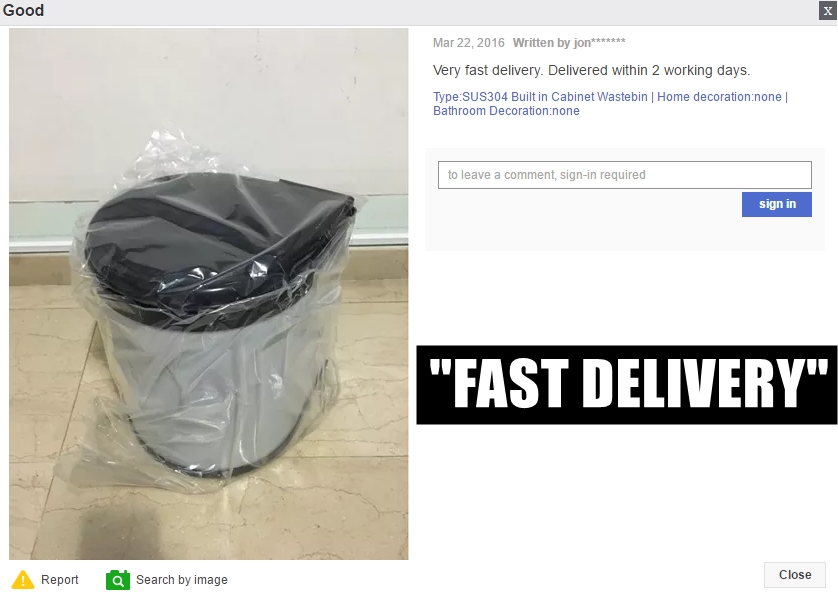Click the yellow warning Report icon
Image resolution: width=838 pixels, height=600 pixels.
pyautogui.click(x=23, y=580)
